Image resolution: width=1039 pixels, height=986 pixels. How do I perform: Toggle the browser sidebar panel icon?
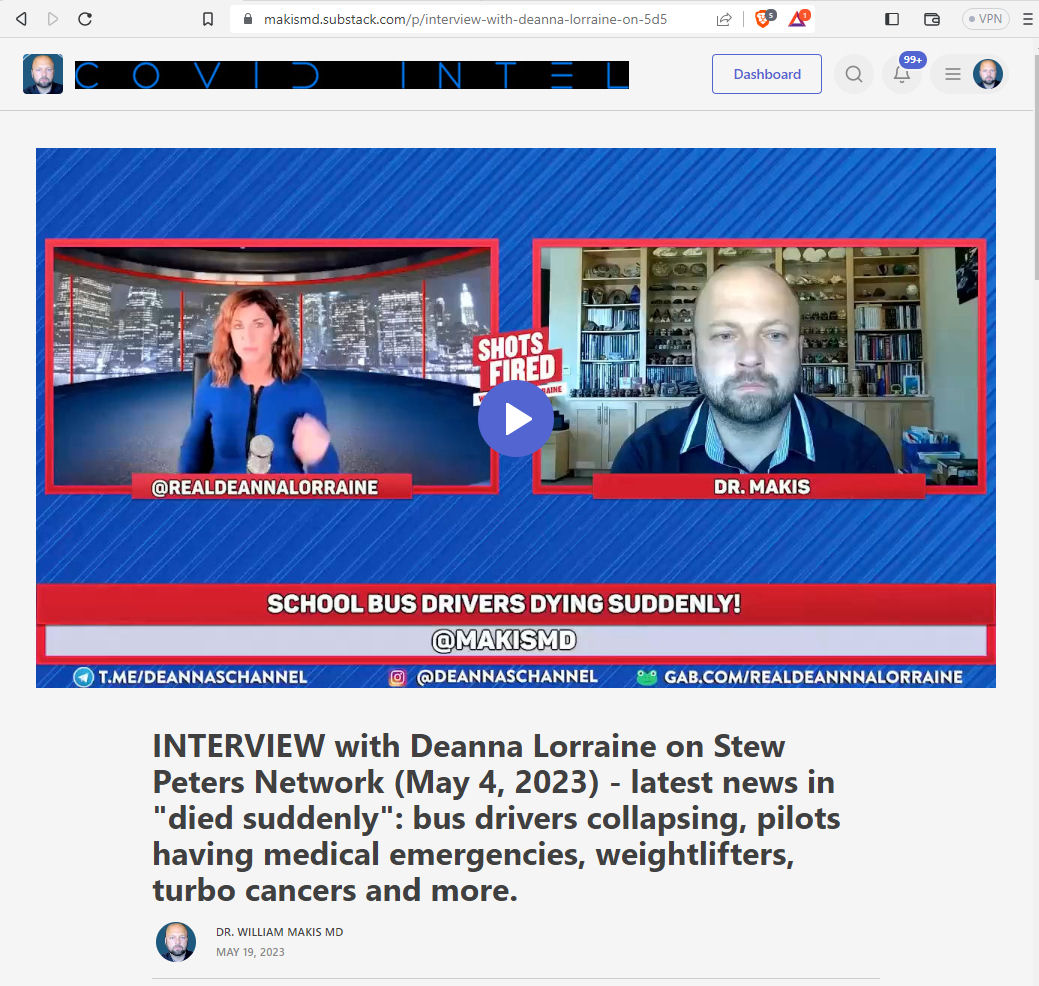click(892, 19)
